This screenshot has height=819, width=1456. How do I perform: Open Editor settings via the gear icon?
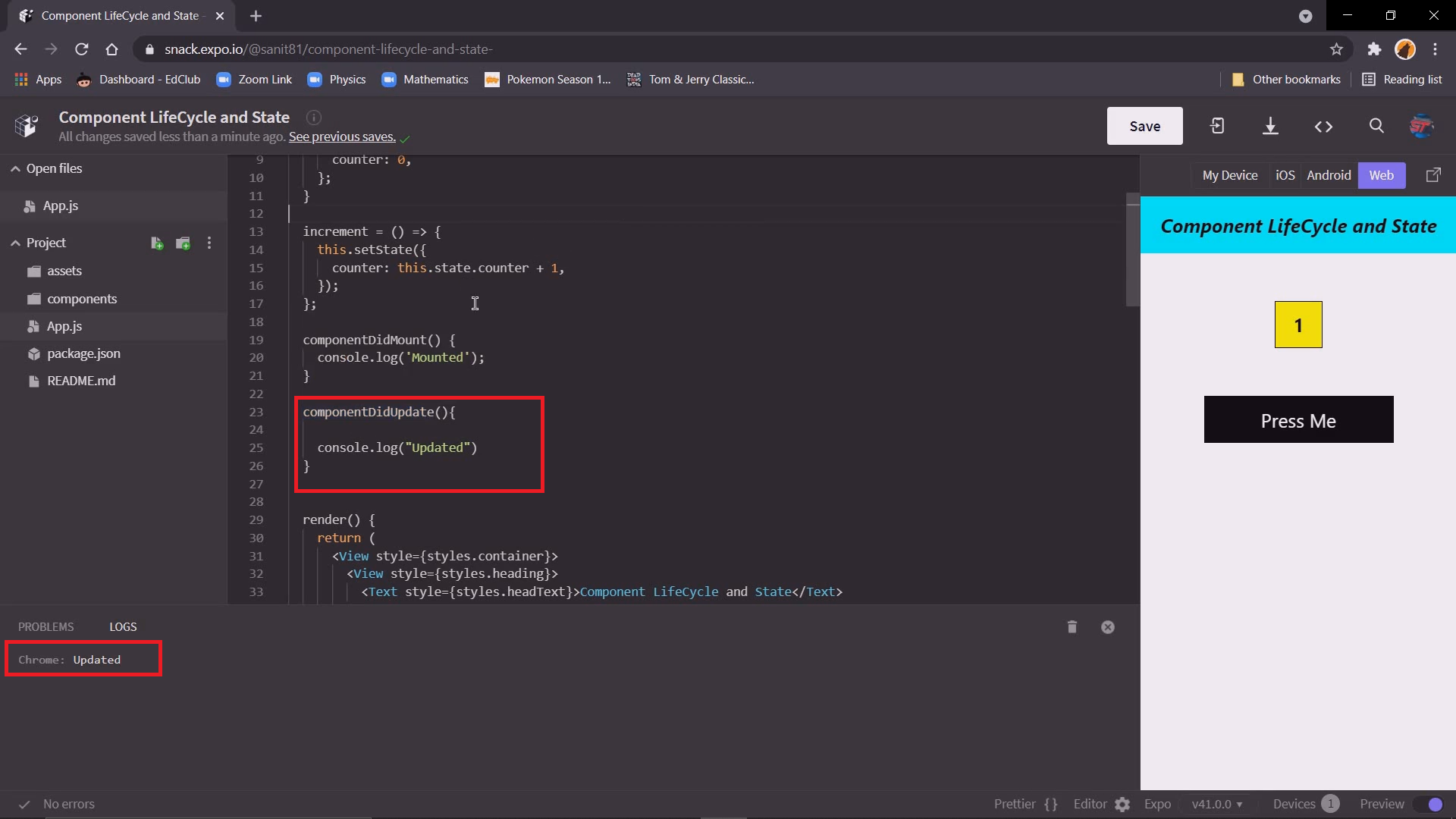[x=1122, y=804]
